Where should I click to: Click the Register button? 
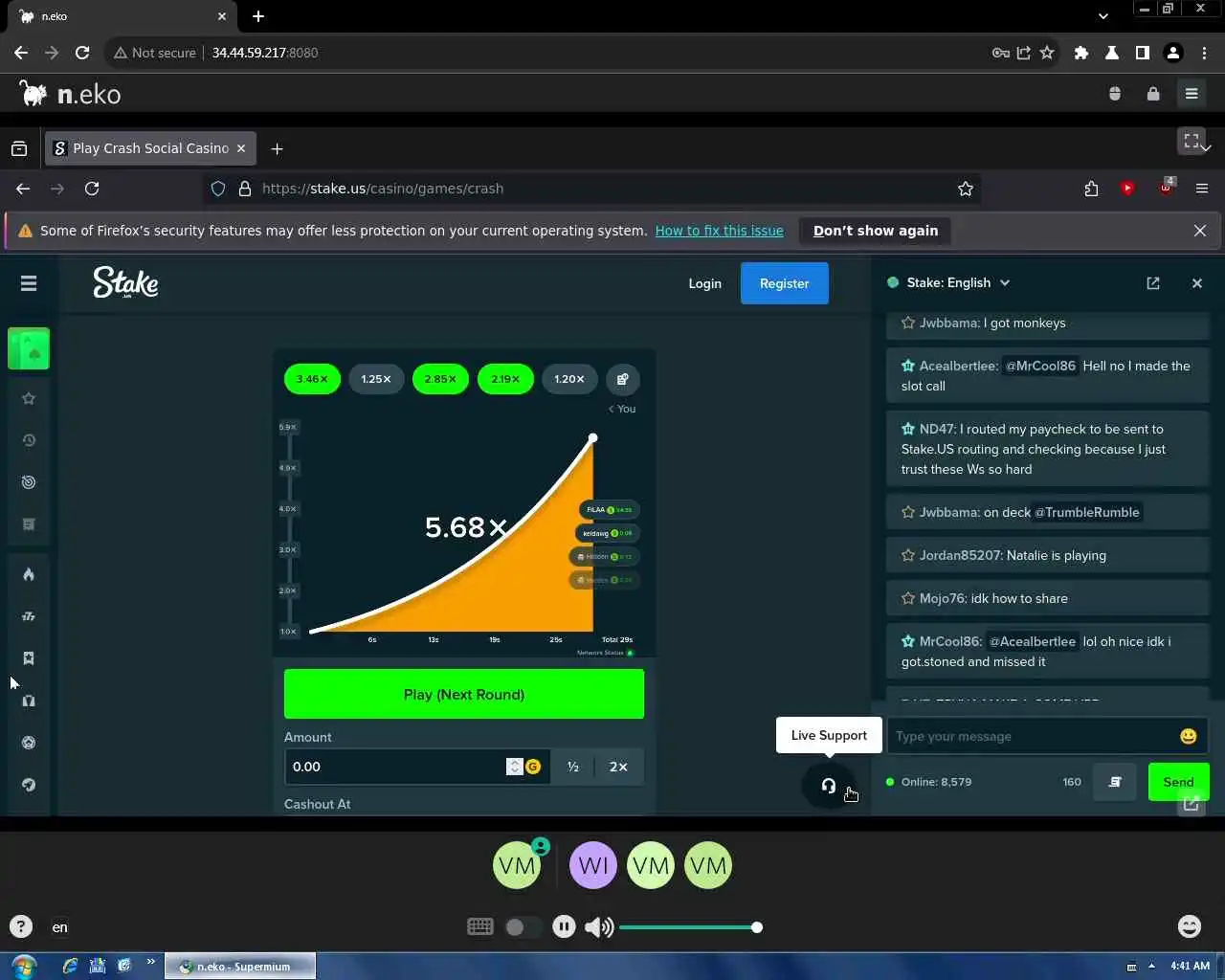pos(785,283)
